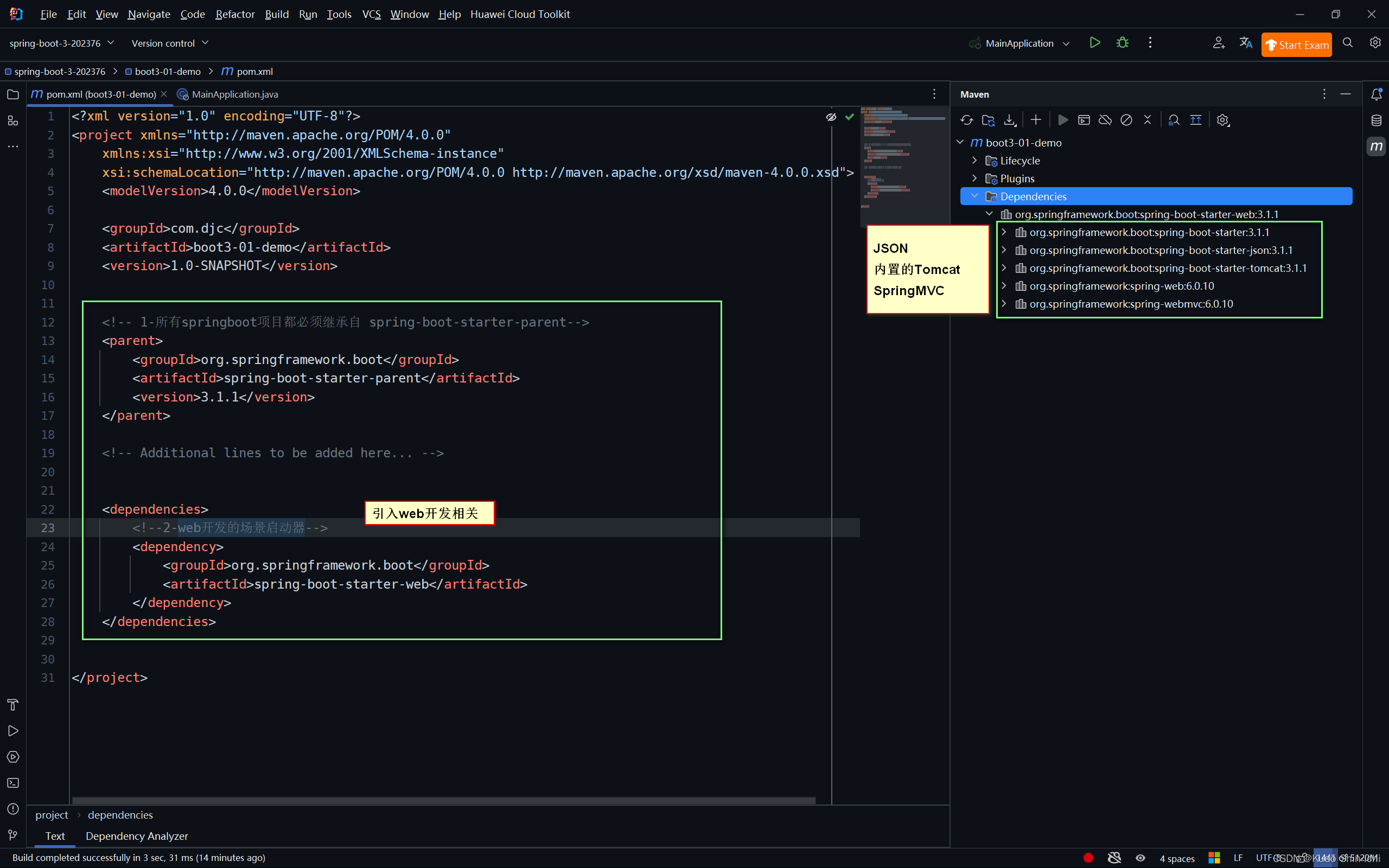The height and width of the screenshot is (868, 1389).
Task: Open Git tool window icon
Action: [x=12, y=835]
